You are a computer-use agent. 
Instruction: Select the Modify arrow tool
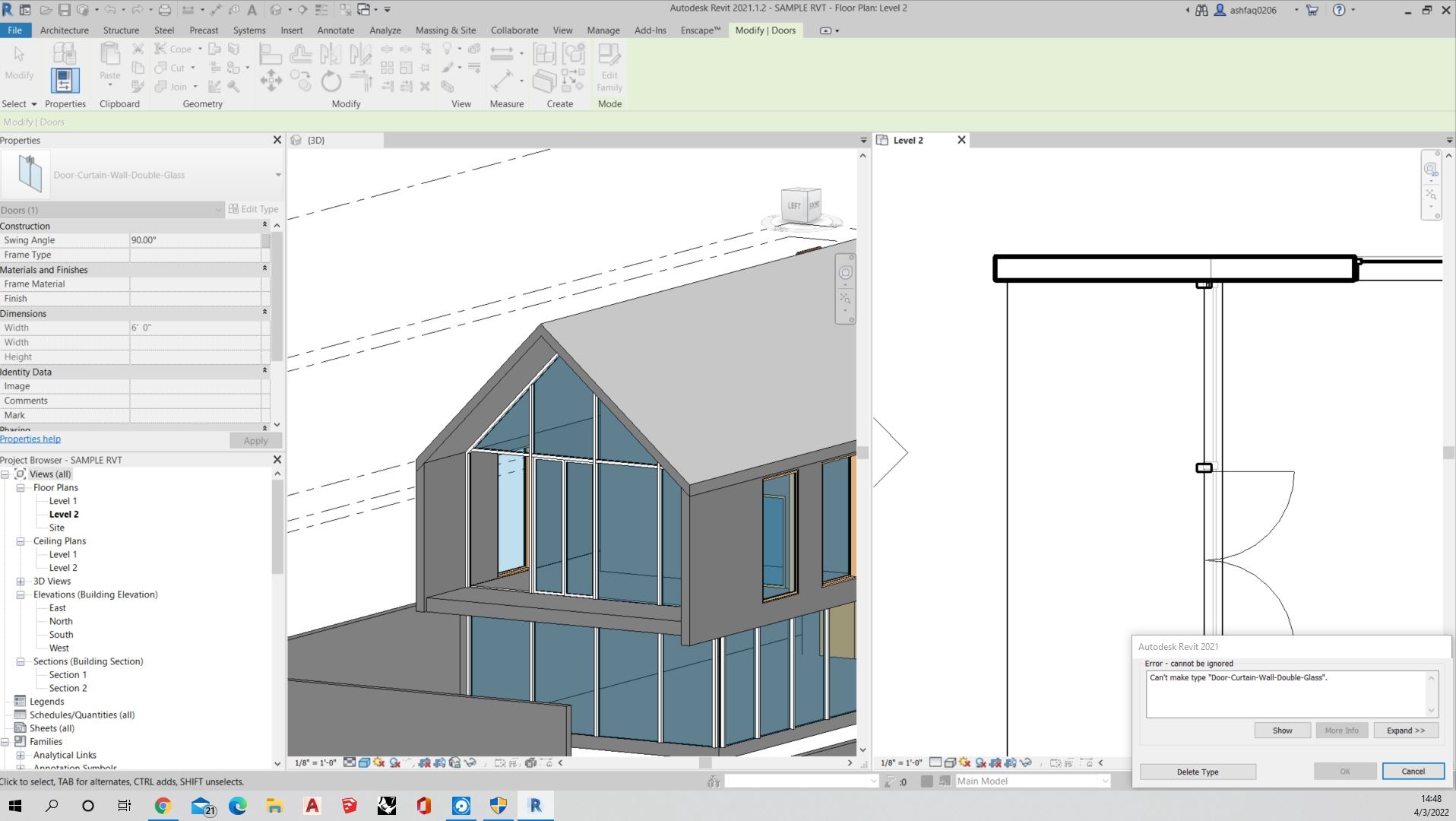(x=19, y=62)
